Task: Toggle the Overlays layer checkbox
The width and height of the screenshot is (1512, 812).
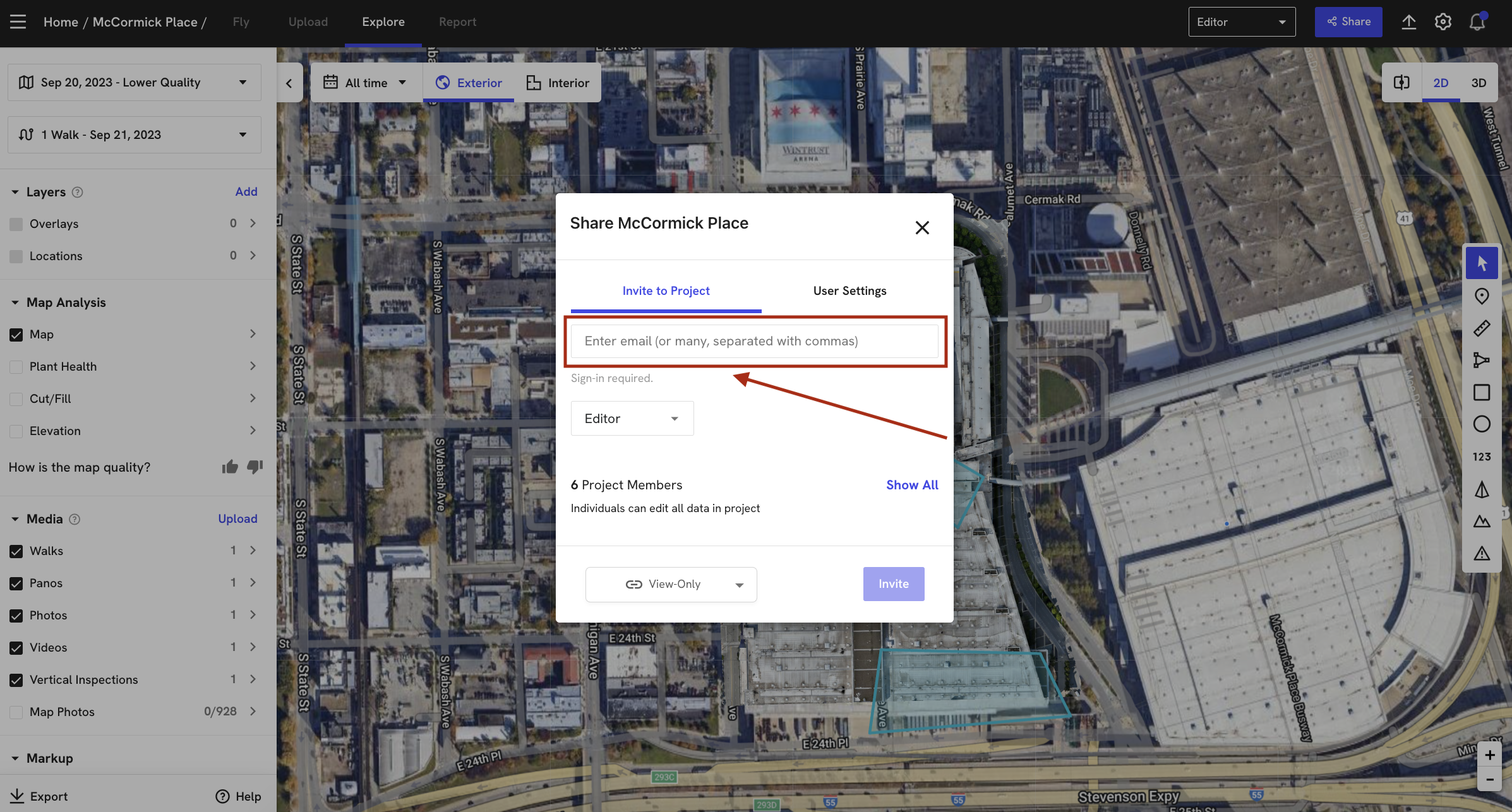Action: point(16,224)
